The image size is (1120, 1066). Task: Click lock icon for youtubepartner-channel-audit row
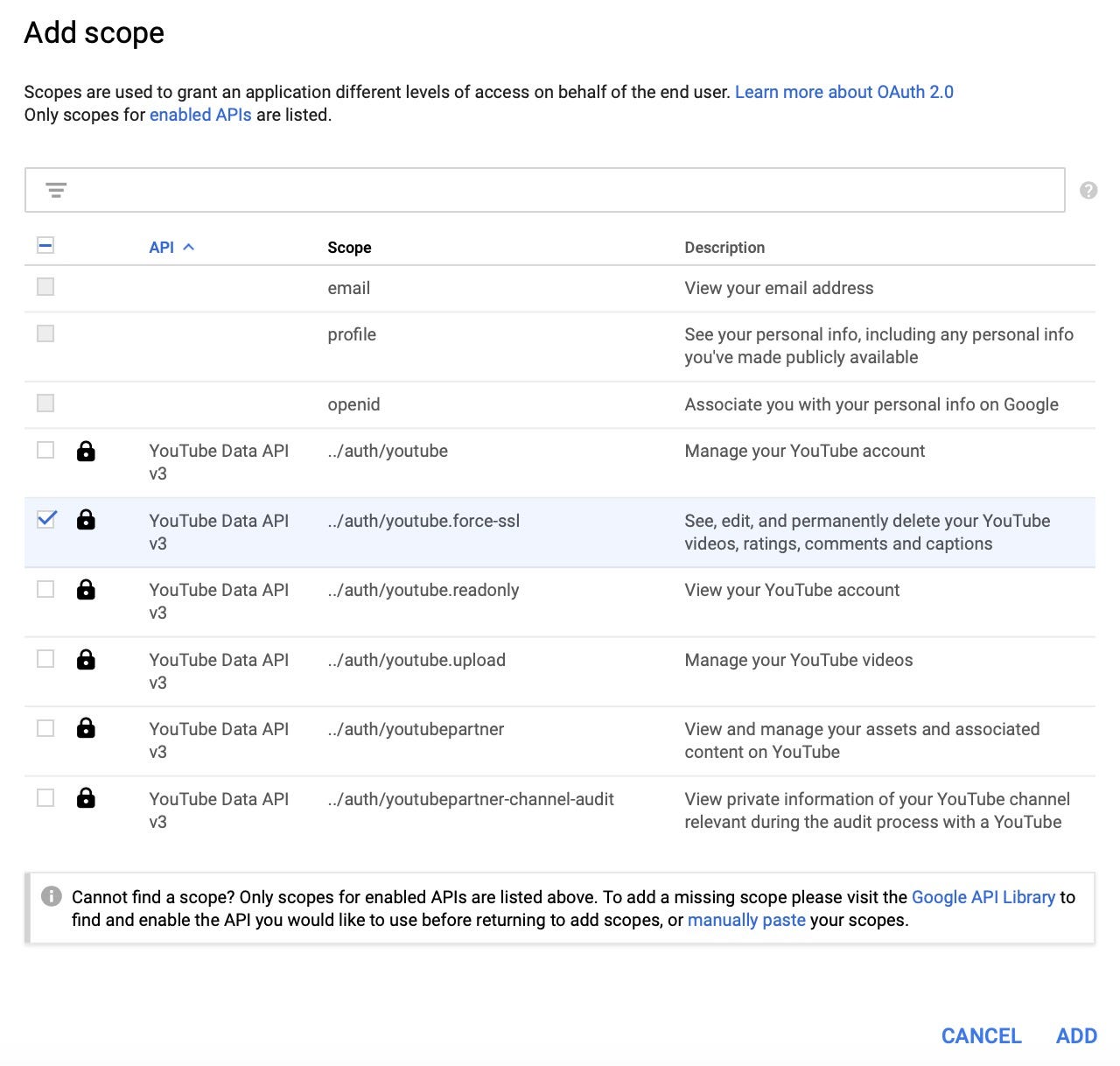click(86, 798)
